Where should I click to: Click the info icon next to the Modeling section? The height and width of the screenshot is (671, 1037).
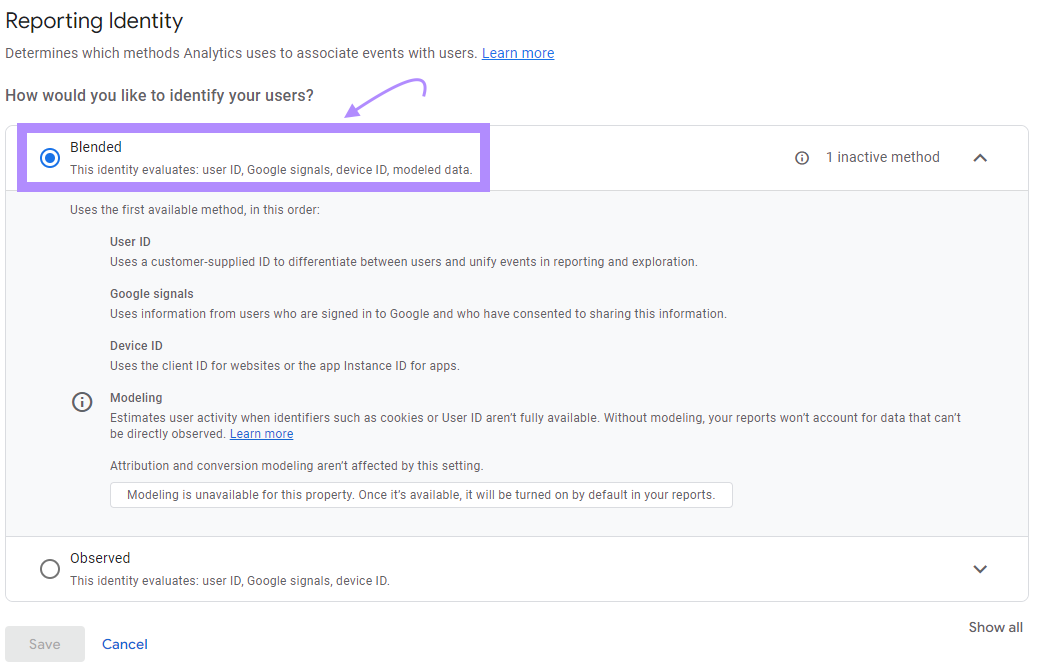[x=82, y=401]
